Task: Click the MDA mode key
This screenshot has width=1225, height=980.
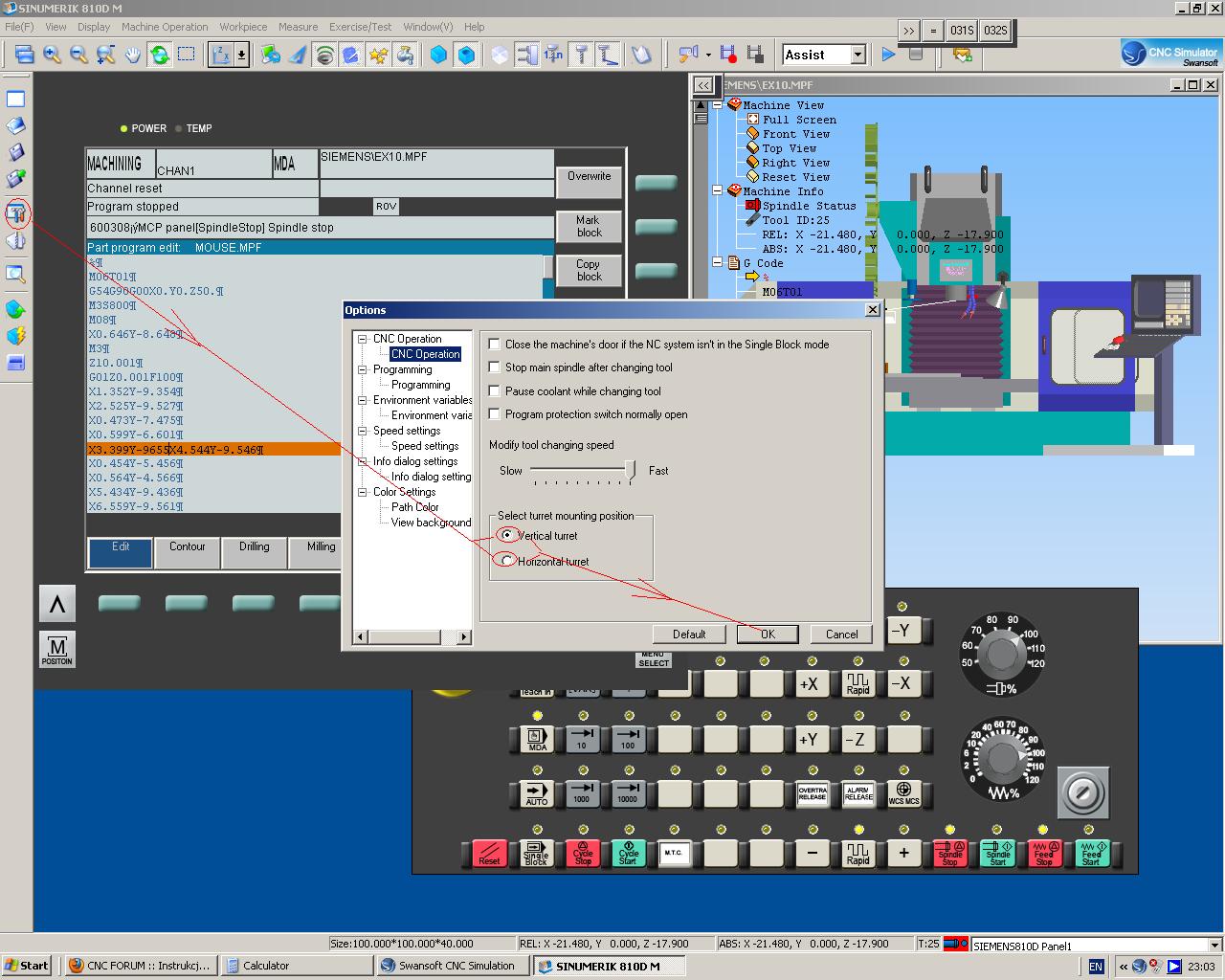Action: (x=537, y=739)
